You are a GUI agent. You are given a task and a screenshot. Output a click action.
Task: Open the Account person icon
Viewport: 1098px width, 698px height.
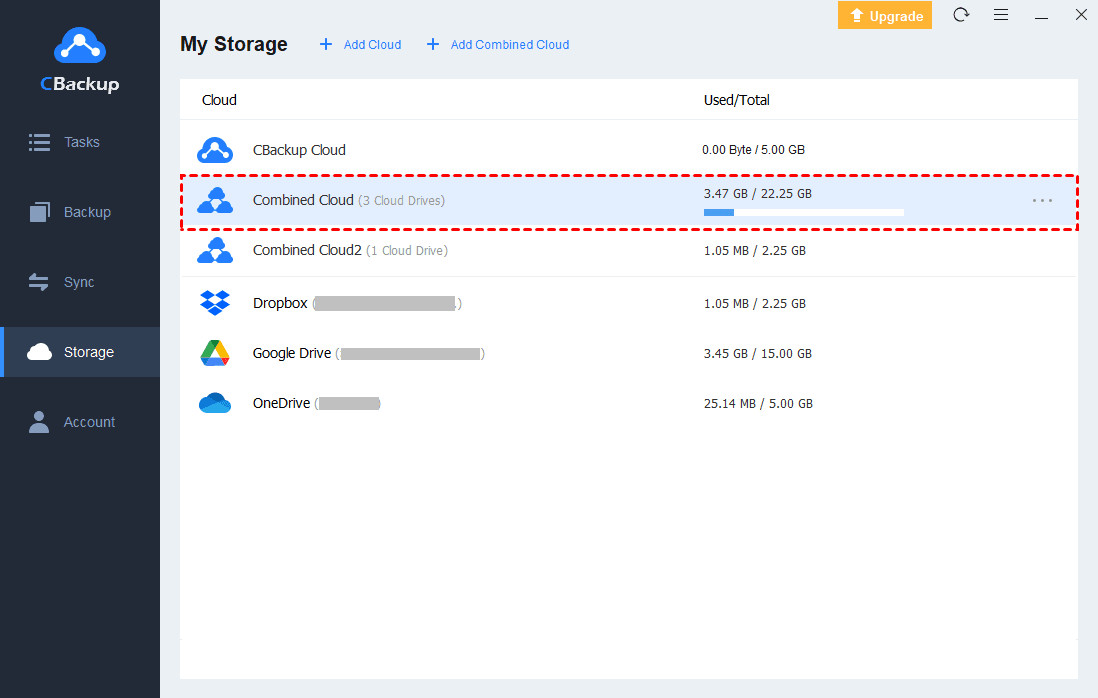(39, 422)
